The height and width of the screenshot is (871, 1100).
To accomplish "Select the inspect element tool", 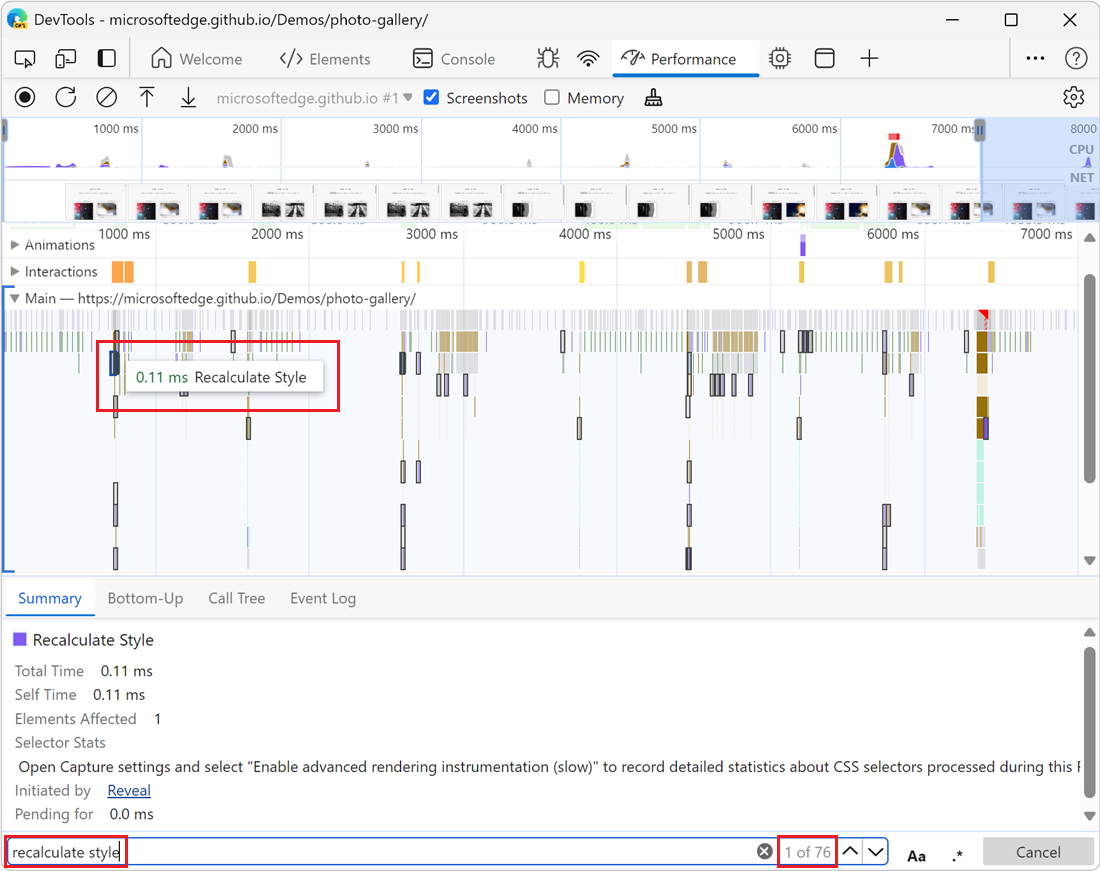I will pos(24,58).
